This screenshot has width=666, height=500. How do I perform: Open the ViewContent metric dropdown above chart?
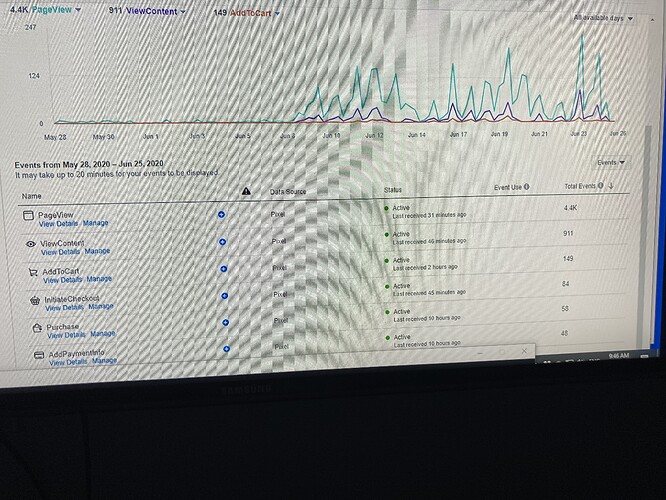point(183,11)
